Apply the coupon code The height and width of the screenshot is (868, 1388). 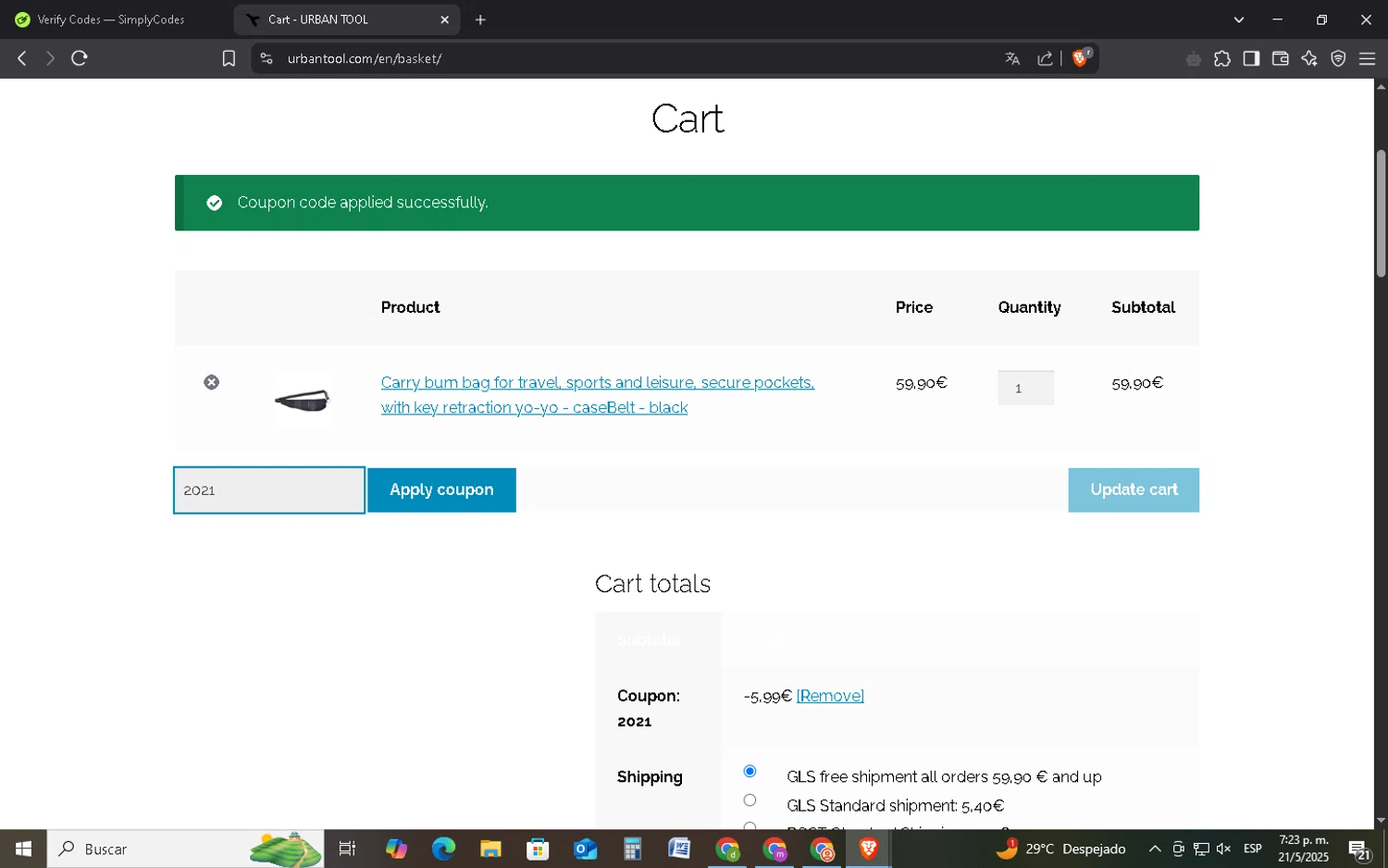pyautogui.click(x=441, y=490)
